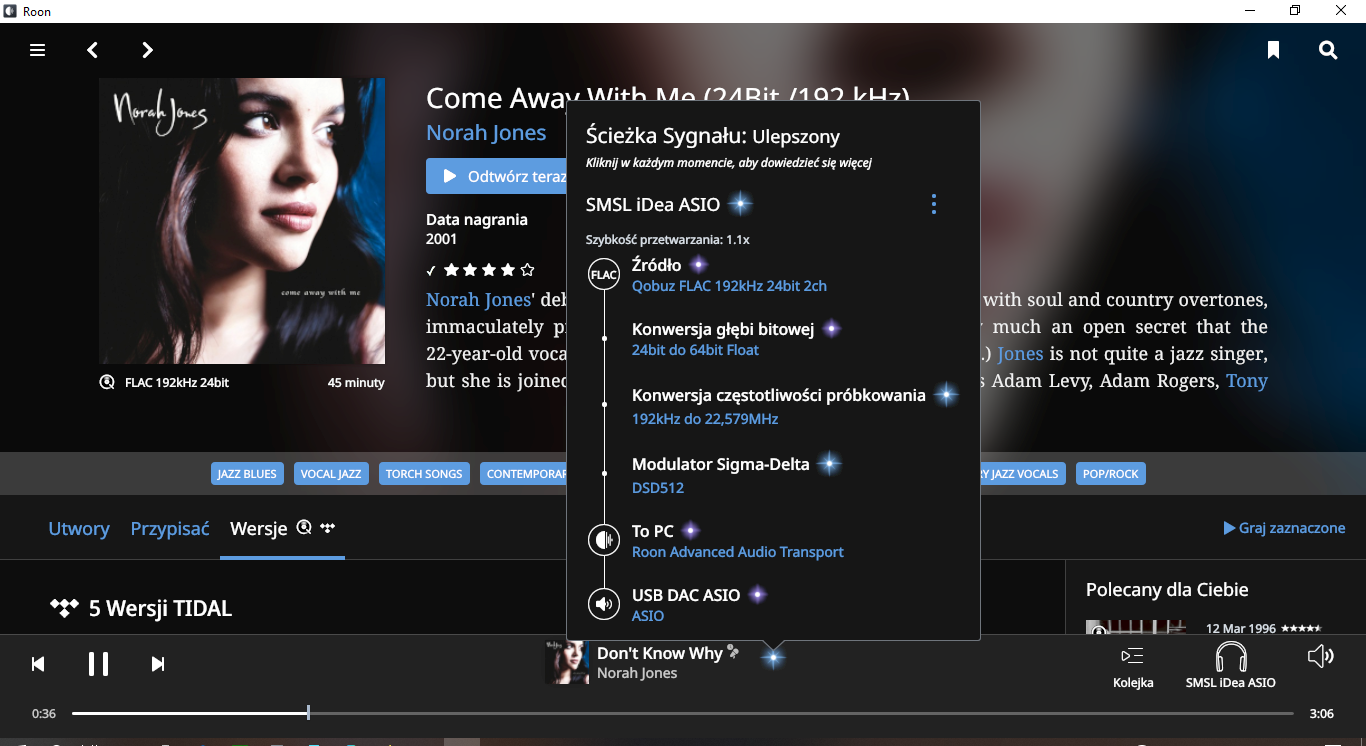Click the format icon beside FLAC 192kHz 24bit
The image size is (1366, 746).
coord(107,382)
